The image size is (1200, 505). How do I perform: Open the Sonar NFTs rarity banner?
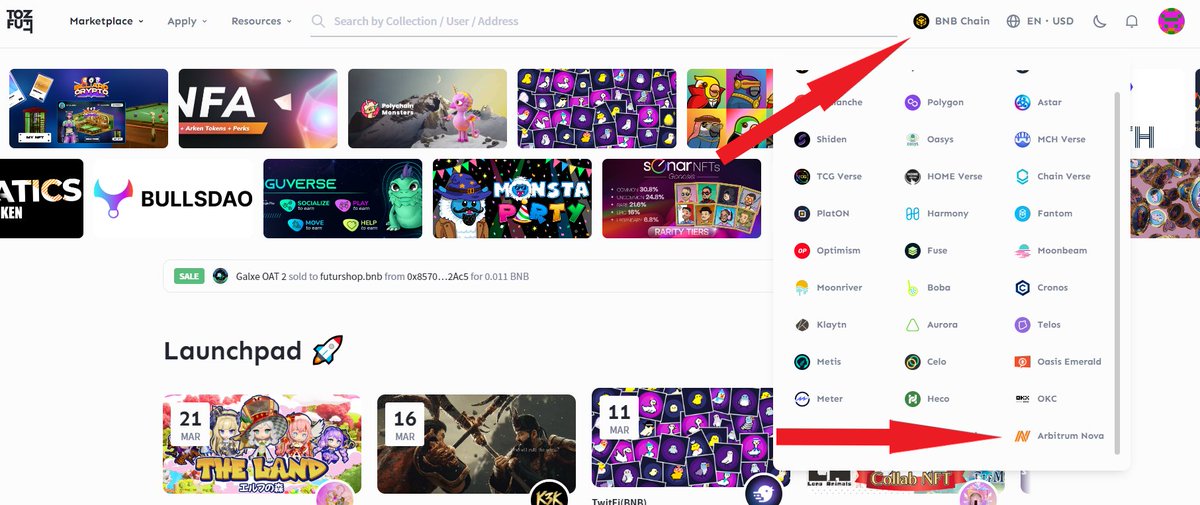[x=681, y=198]
